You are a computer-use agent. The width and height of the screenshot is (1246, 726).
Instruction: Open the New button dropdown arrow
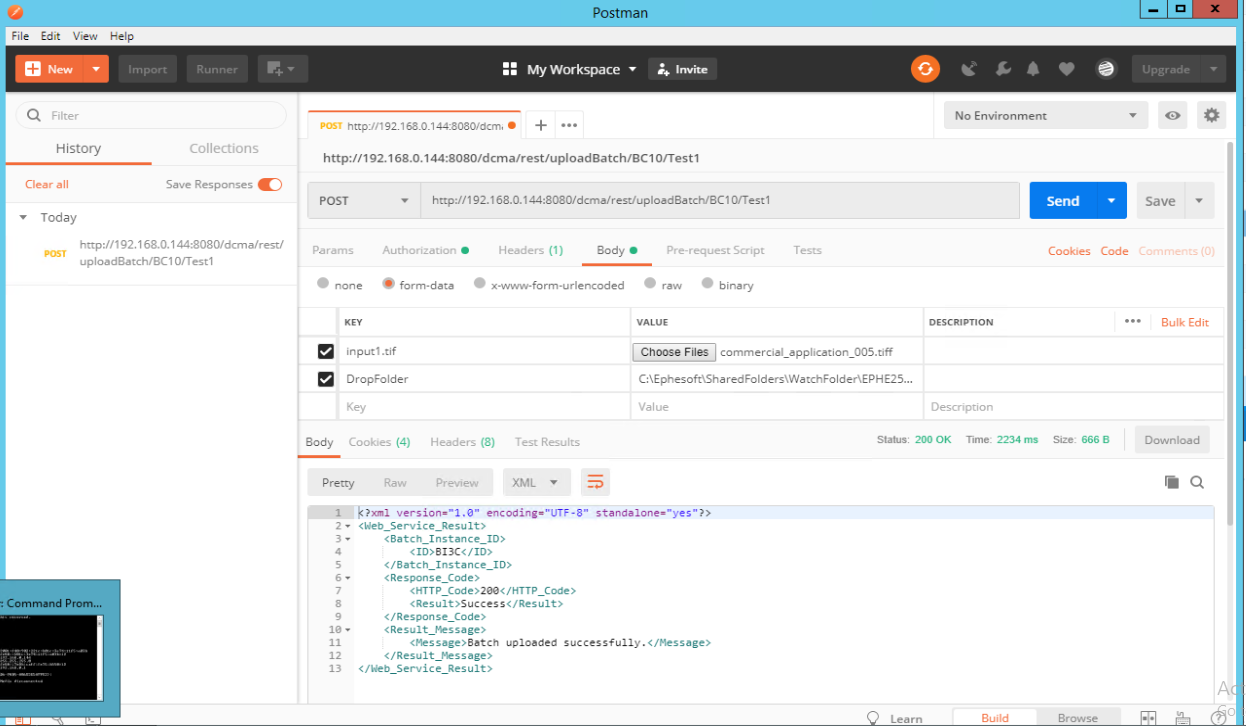point(96,69)
